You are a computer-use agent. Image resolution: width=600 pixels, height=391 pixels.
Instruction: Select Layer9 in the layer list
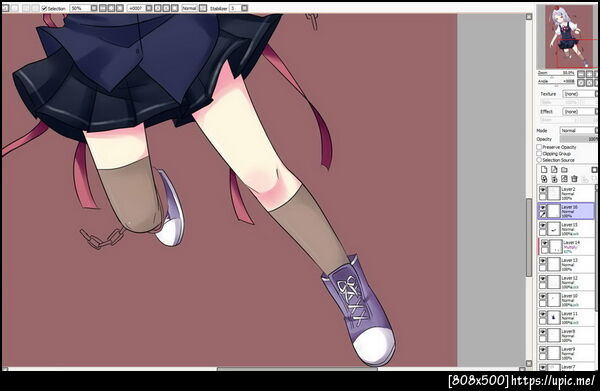point(566,353)
